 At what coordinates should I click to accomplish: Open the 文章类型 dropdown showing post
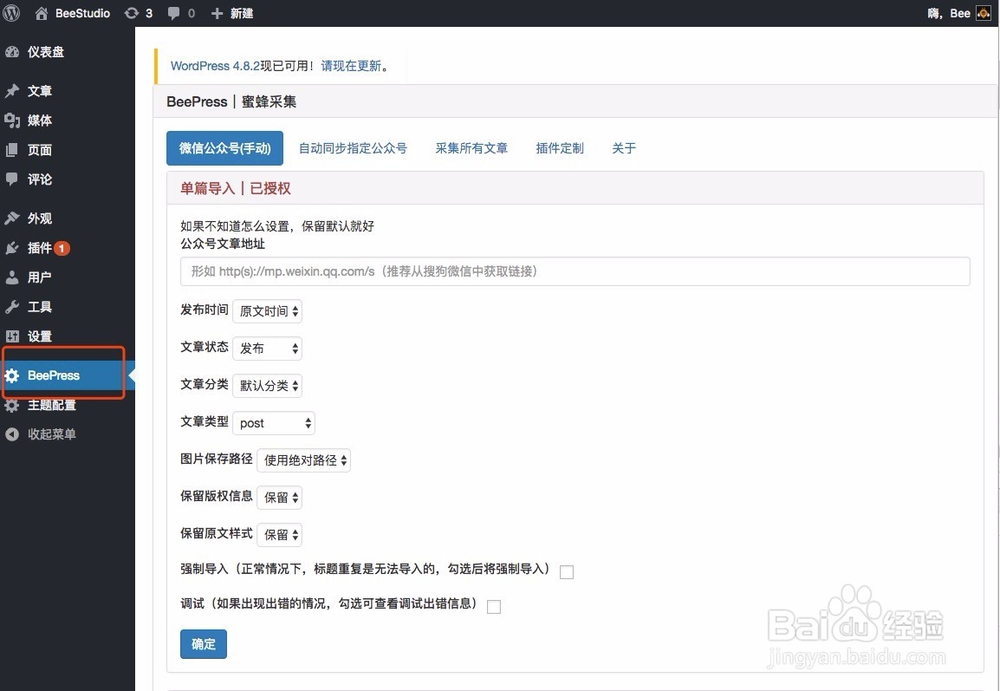[x=273, y=422]
